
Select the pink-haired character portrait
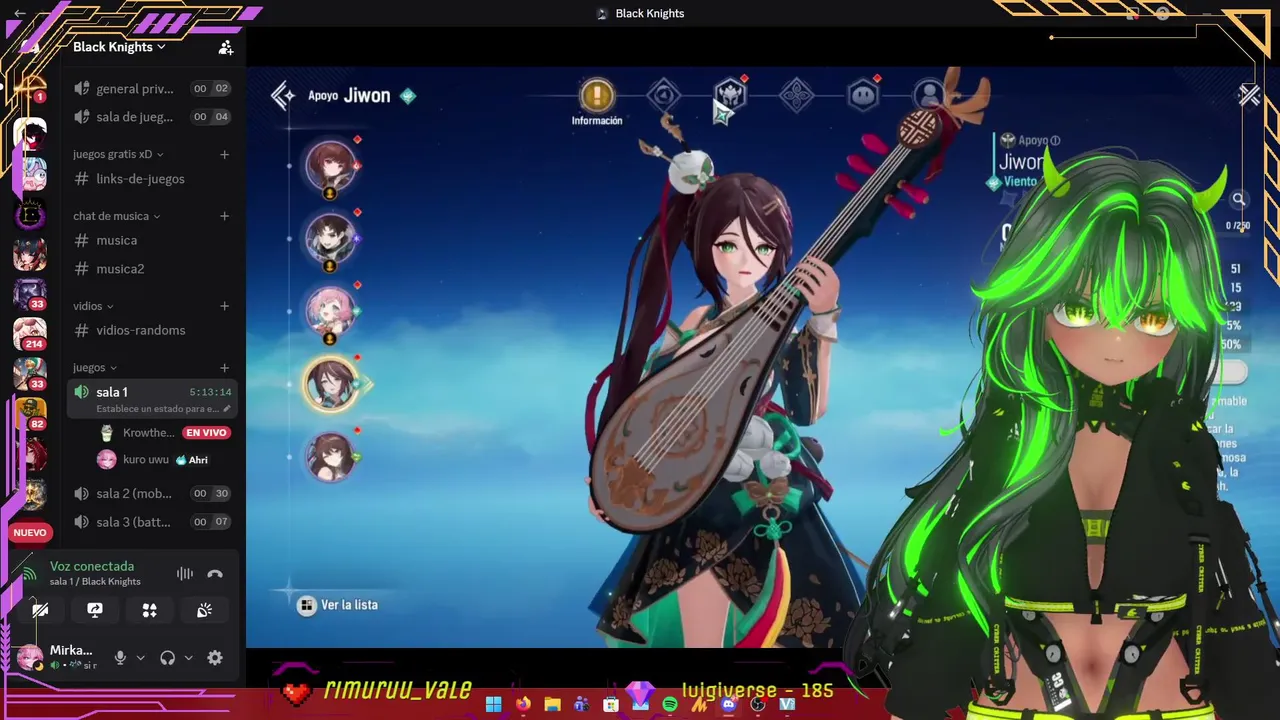pos(330,311)
